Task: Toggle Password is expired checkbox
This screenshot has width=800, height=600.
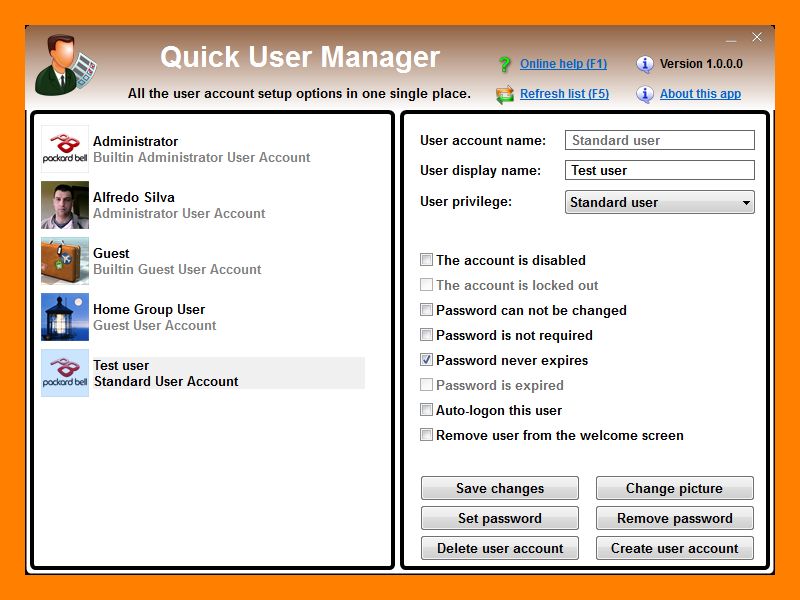Action: pyautogui.click(x=426, y=385)
